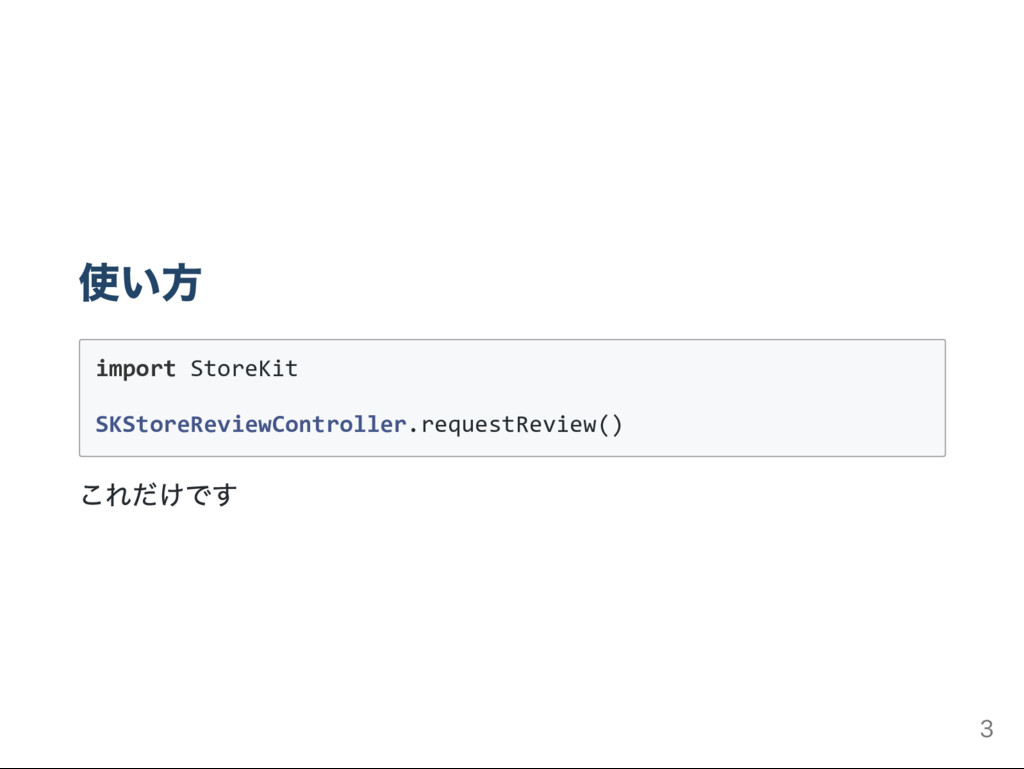Click the "これだけです" sentence
1024x769 pixels.
tap(159, 494)
